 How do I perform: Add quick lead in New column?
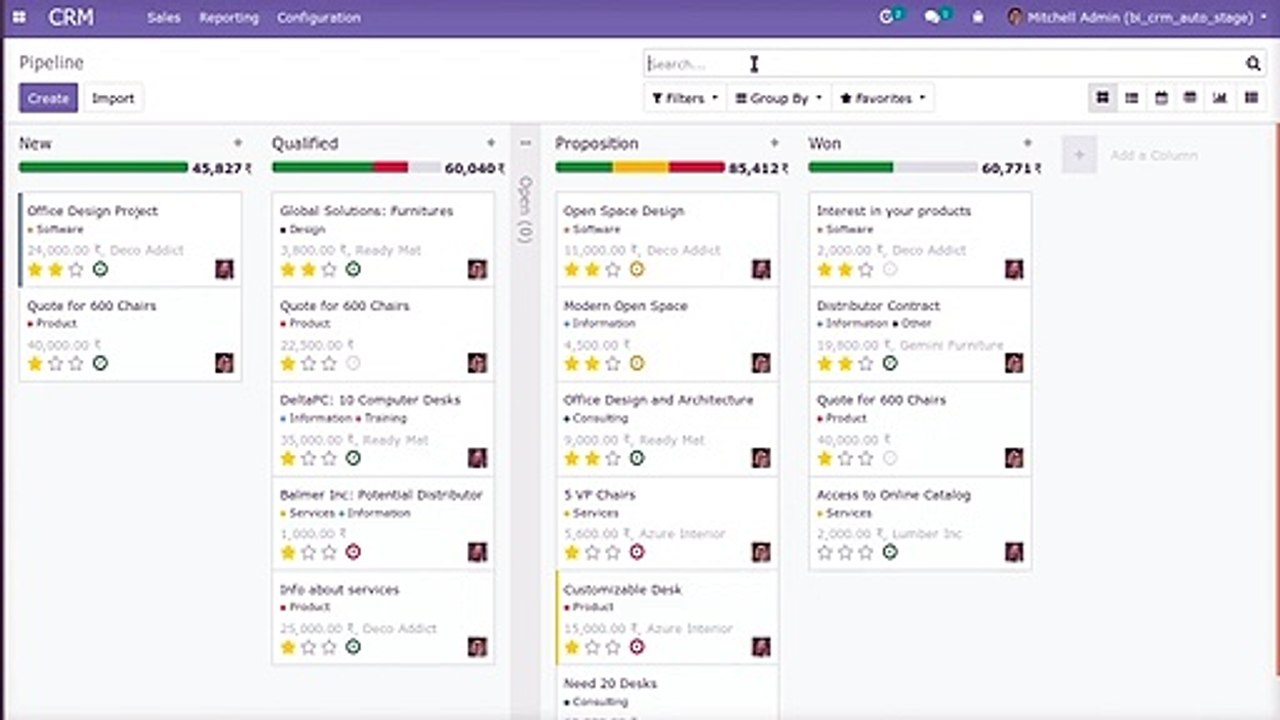coord(237,143)
